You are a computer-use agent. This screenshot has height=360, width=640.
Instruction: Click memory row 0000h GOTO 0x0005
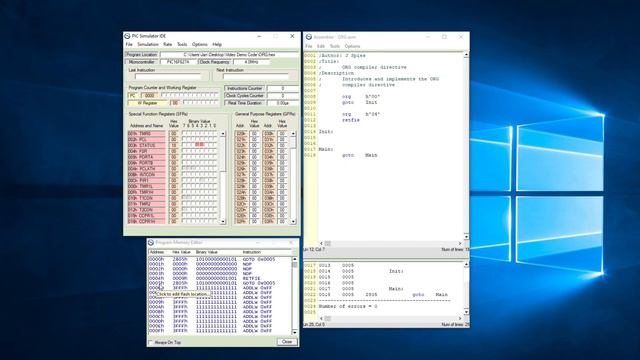tap(220, 259)
